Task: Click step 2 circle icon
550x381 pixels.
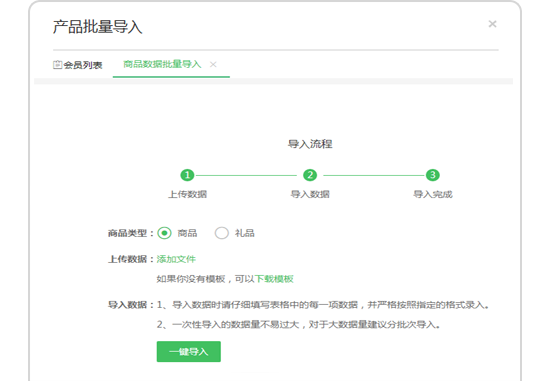Action: pyautogui.click(x=310, y=175)
